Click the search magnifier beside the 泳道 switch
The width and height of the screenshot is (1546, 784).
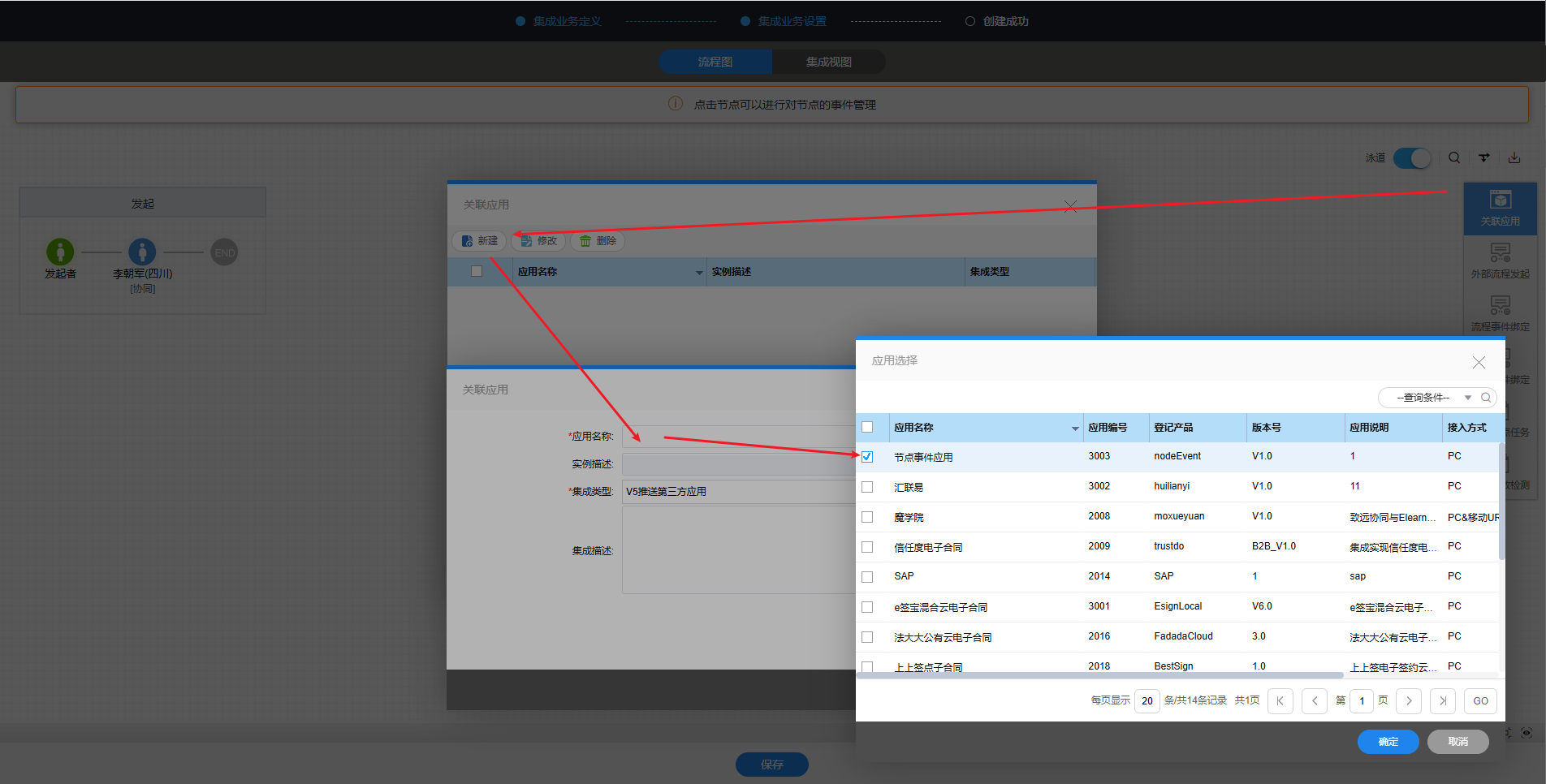click(x=1454, y=157)
